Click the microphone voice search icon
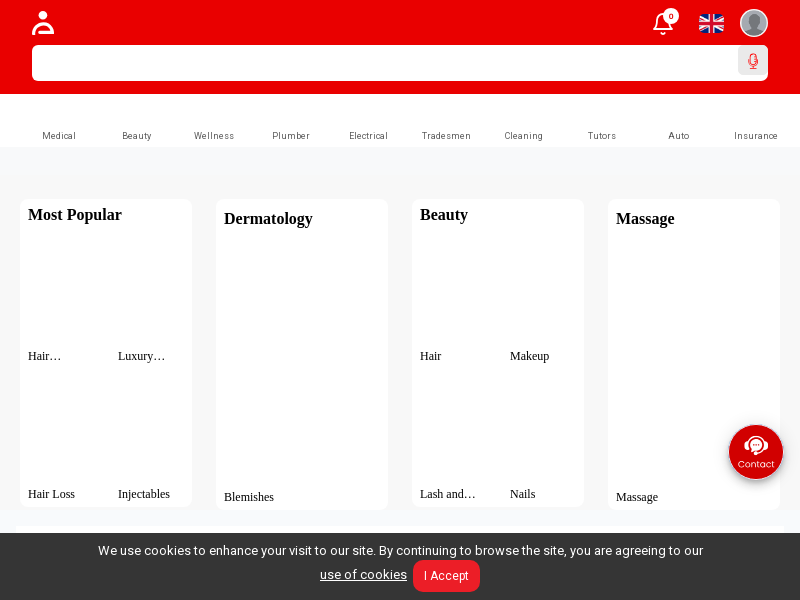 pyautogui.click(x=753, y=61)
